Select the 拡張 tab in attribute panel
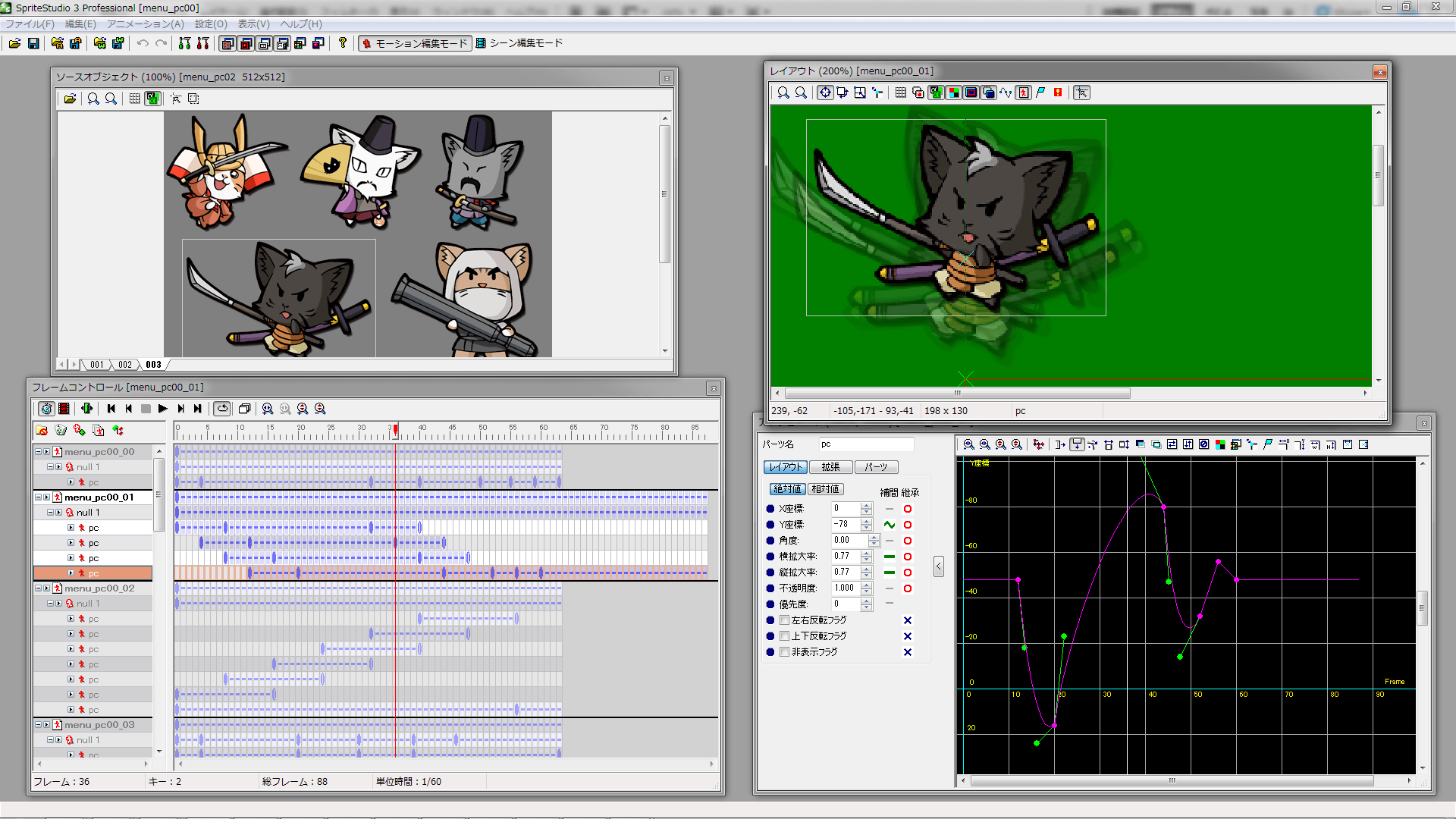 coord(830,467)
